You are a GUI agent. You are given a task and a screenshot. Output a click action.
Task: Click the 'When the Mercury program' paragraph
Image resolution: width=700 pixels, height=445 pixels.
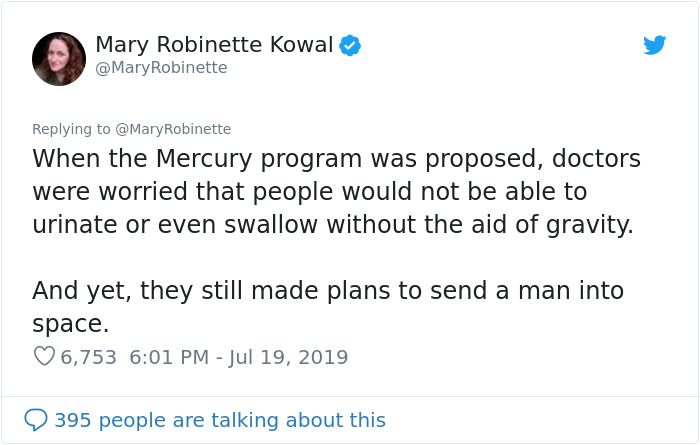(x=337, y=191)
